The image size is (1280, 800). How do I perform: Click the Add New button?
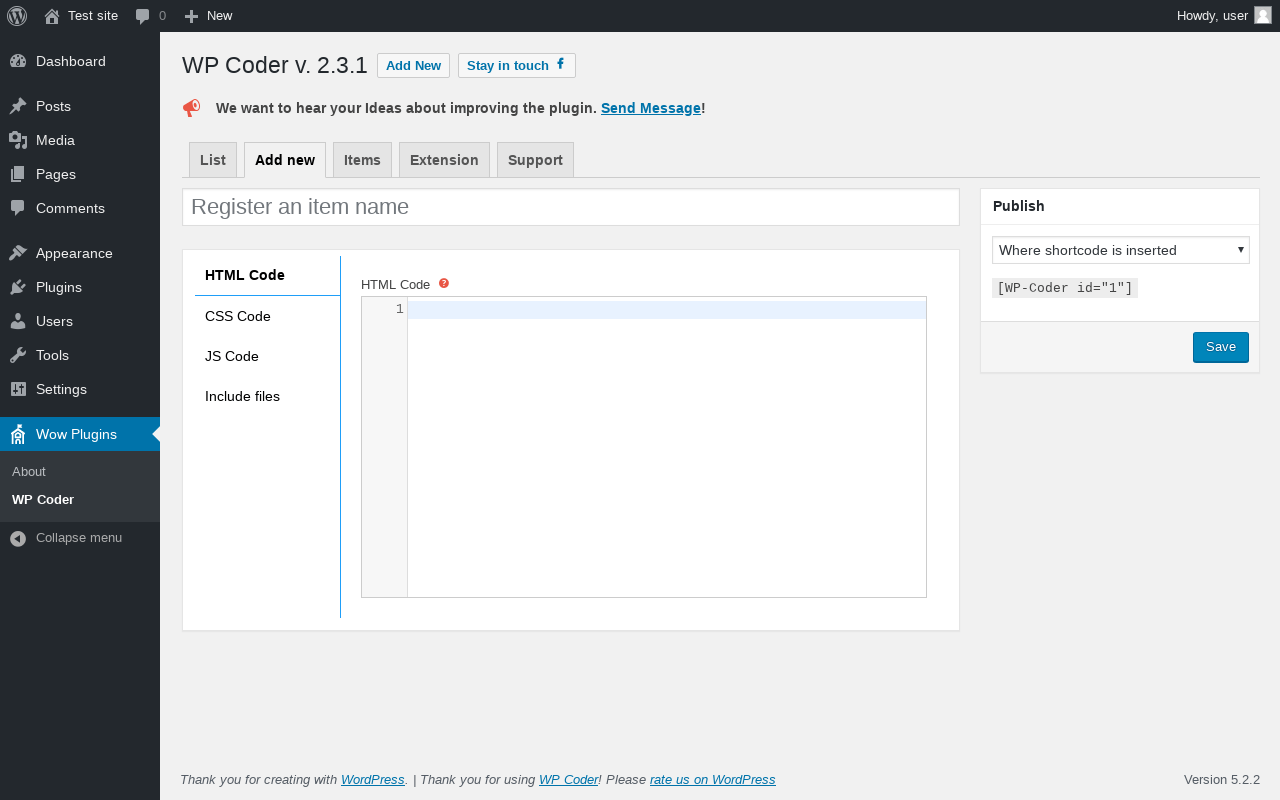coord(413,65)
